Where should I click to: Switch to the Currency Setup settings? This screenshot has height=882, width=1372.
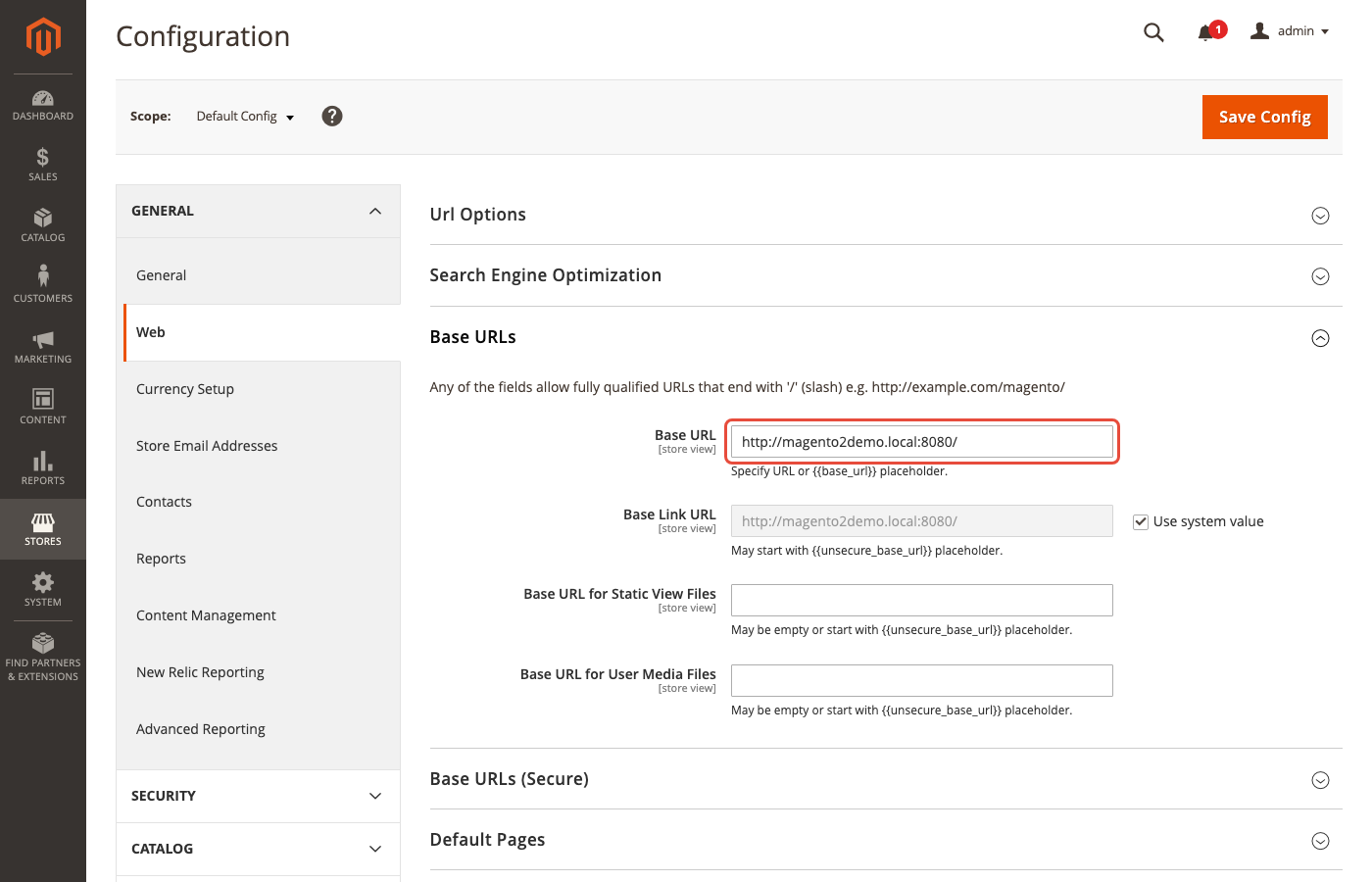tap(185, 389)
